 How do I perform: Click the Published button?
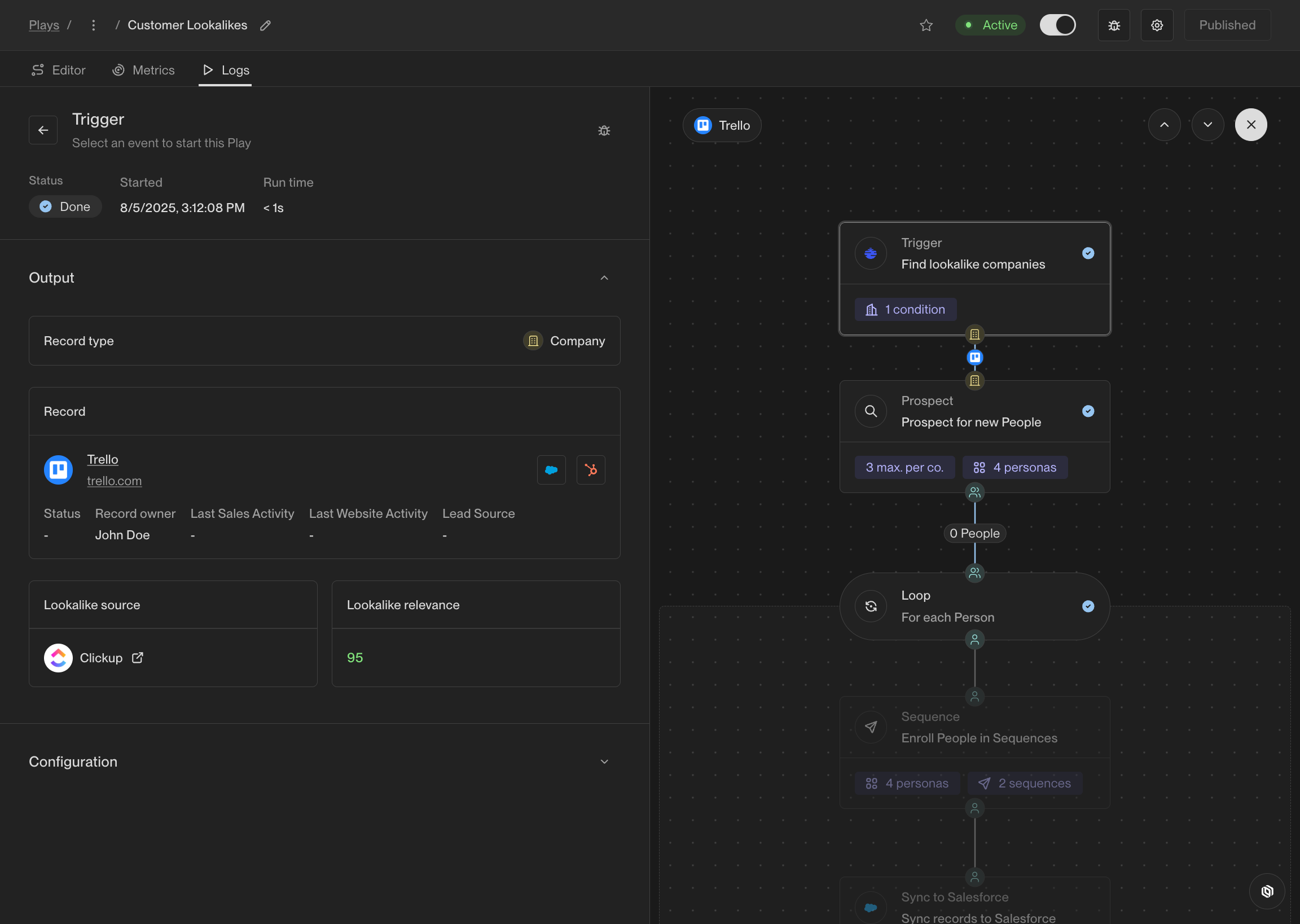tap(1227, 25)
